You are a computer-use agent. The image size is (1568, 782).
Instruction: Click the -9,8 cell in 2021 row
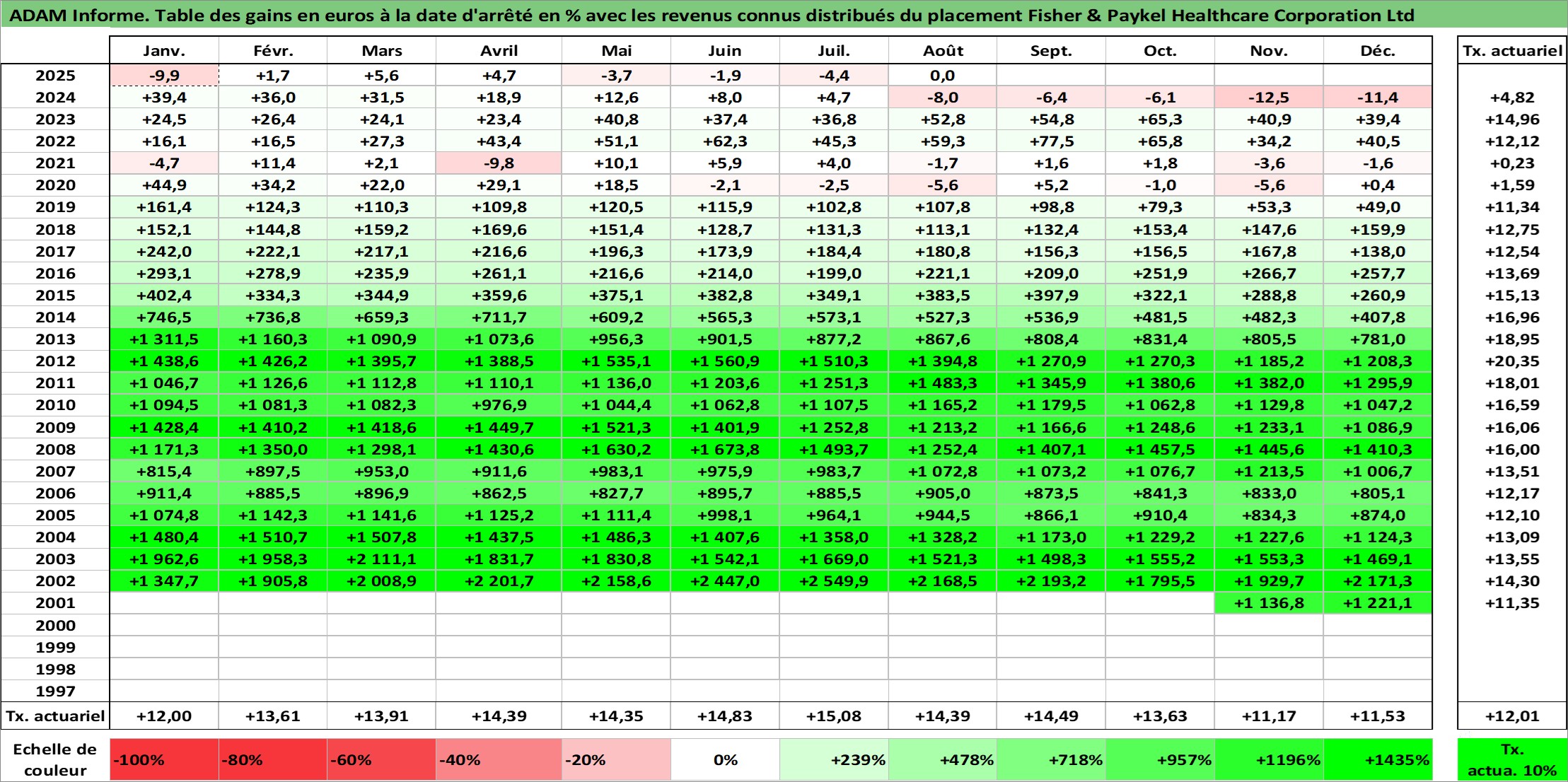(x=499, y=163)
